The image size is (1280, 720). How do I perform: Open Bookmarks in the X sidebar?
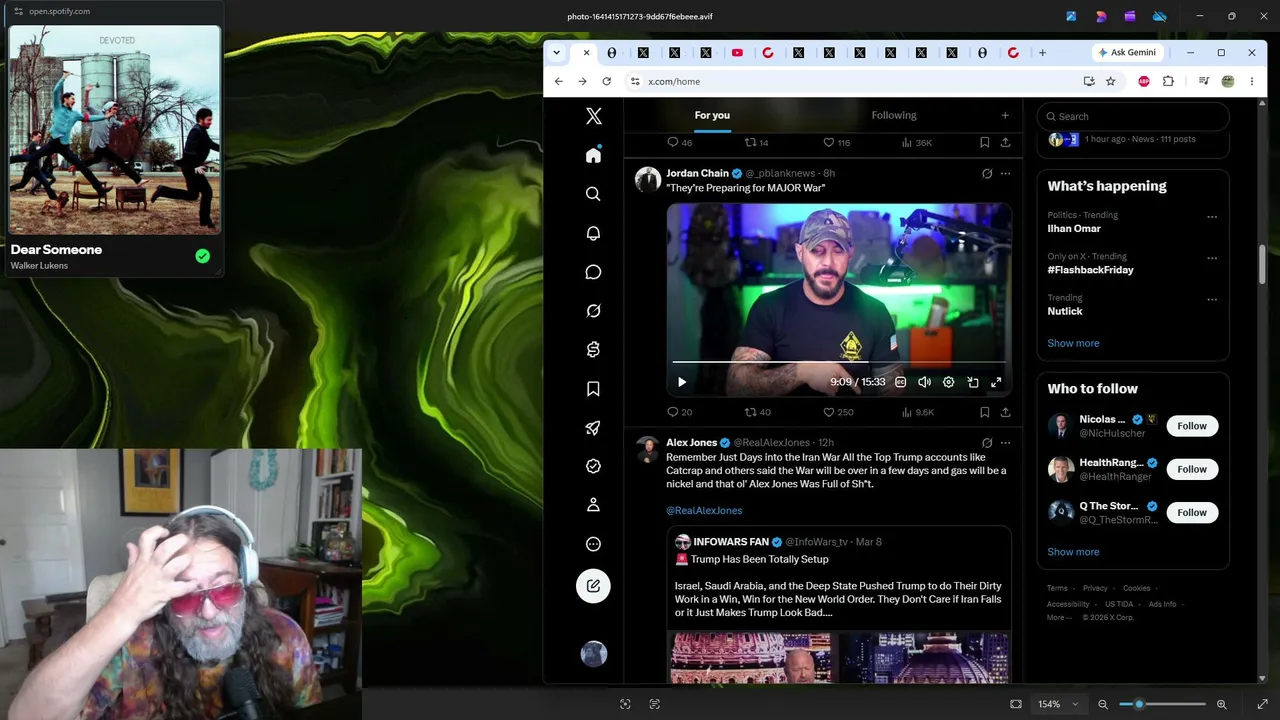pyautogui.click(x=594, y=389)
